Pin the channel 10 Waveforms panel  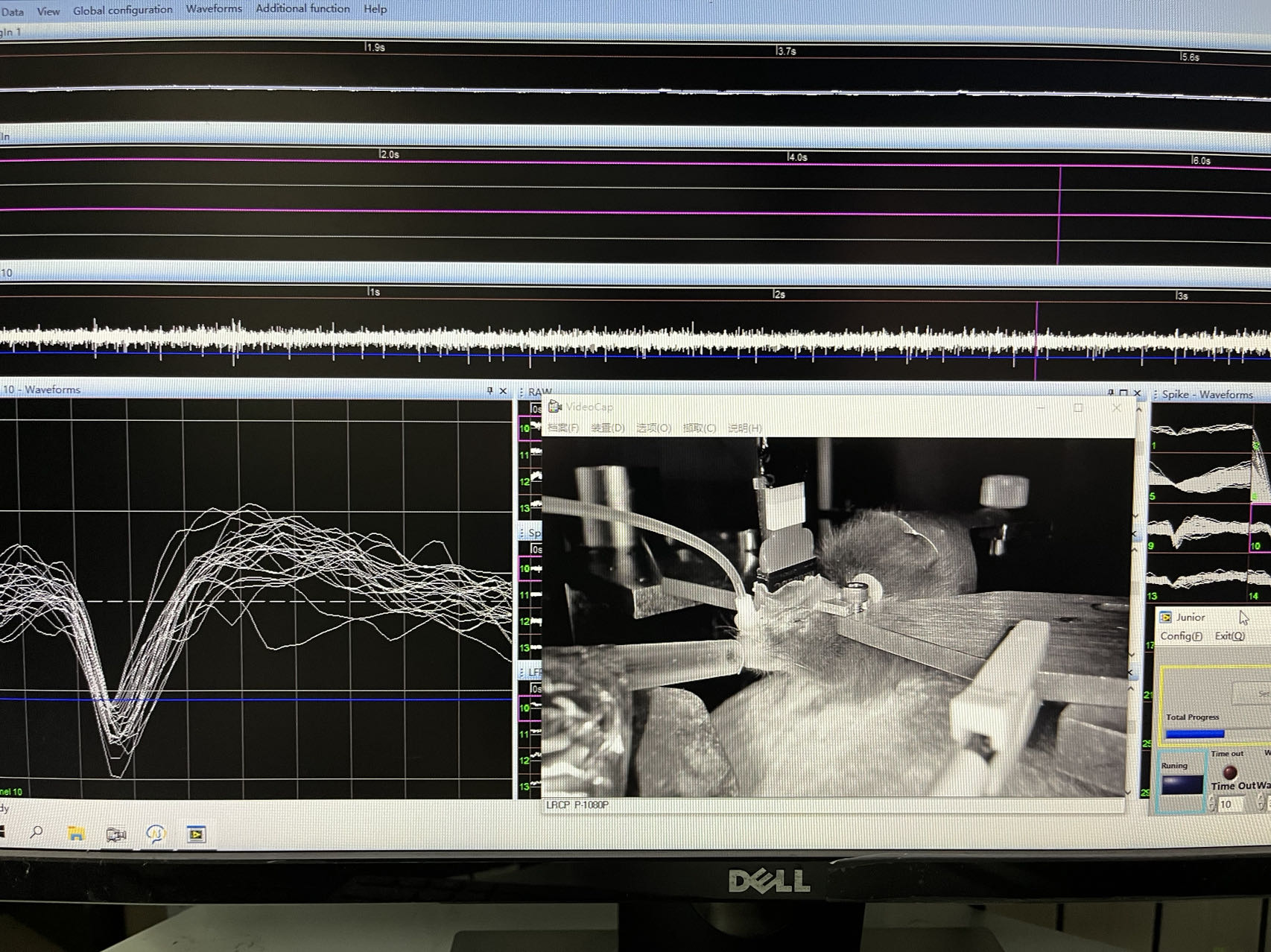[489, 390]
